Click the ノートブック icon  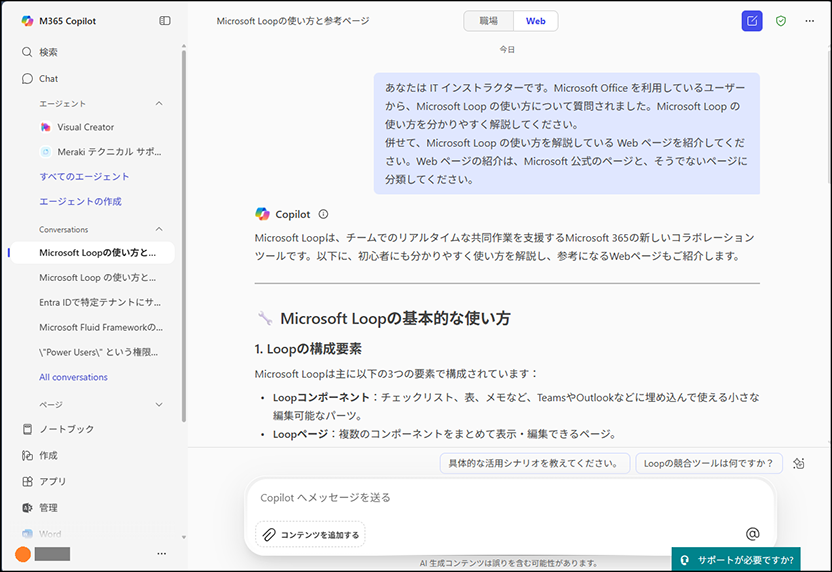pyautogui.click(x=27, y=429)
